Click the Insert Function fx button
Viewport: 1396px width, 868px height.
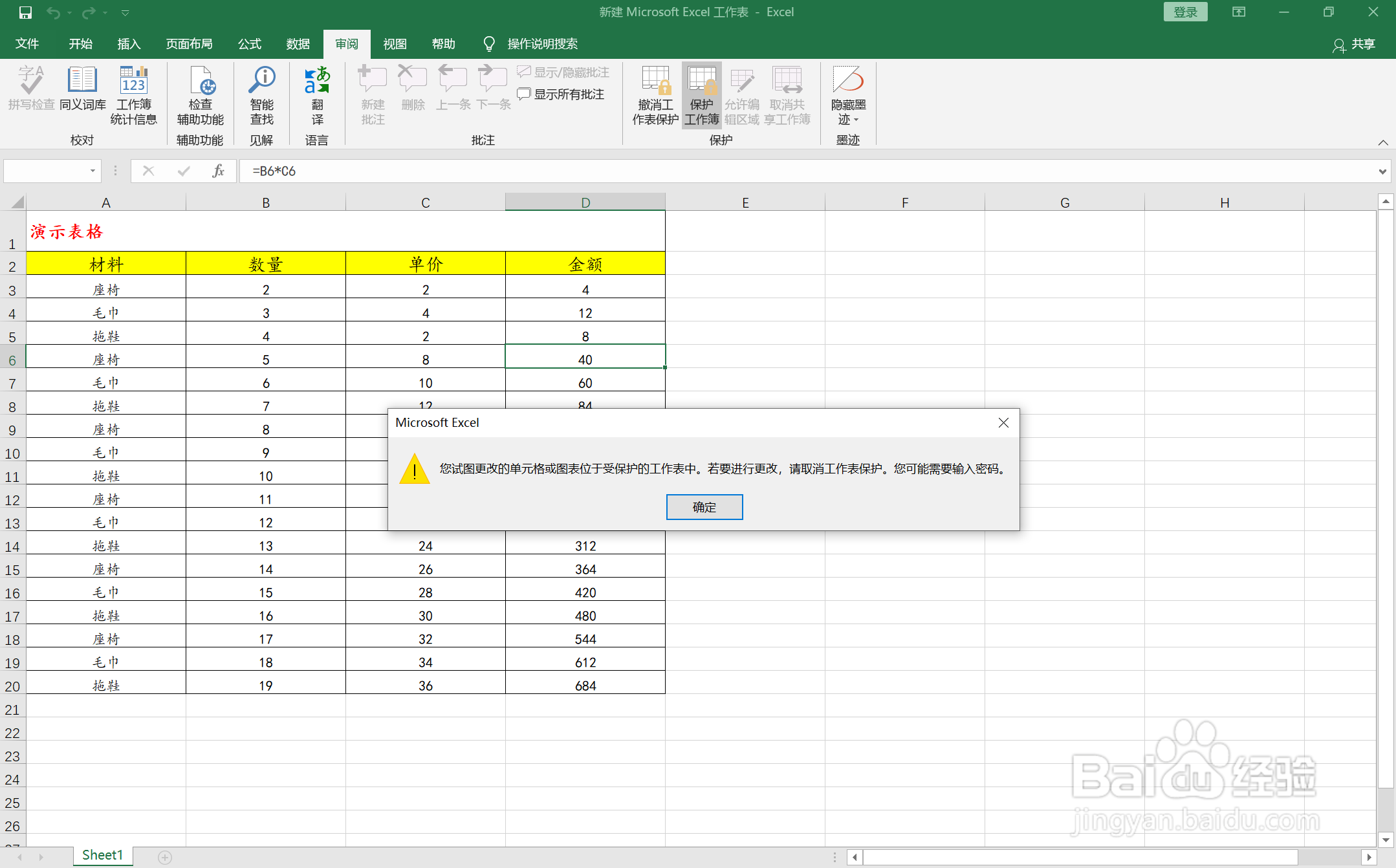pyautogui.click(x=218, y=171)
